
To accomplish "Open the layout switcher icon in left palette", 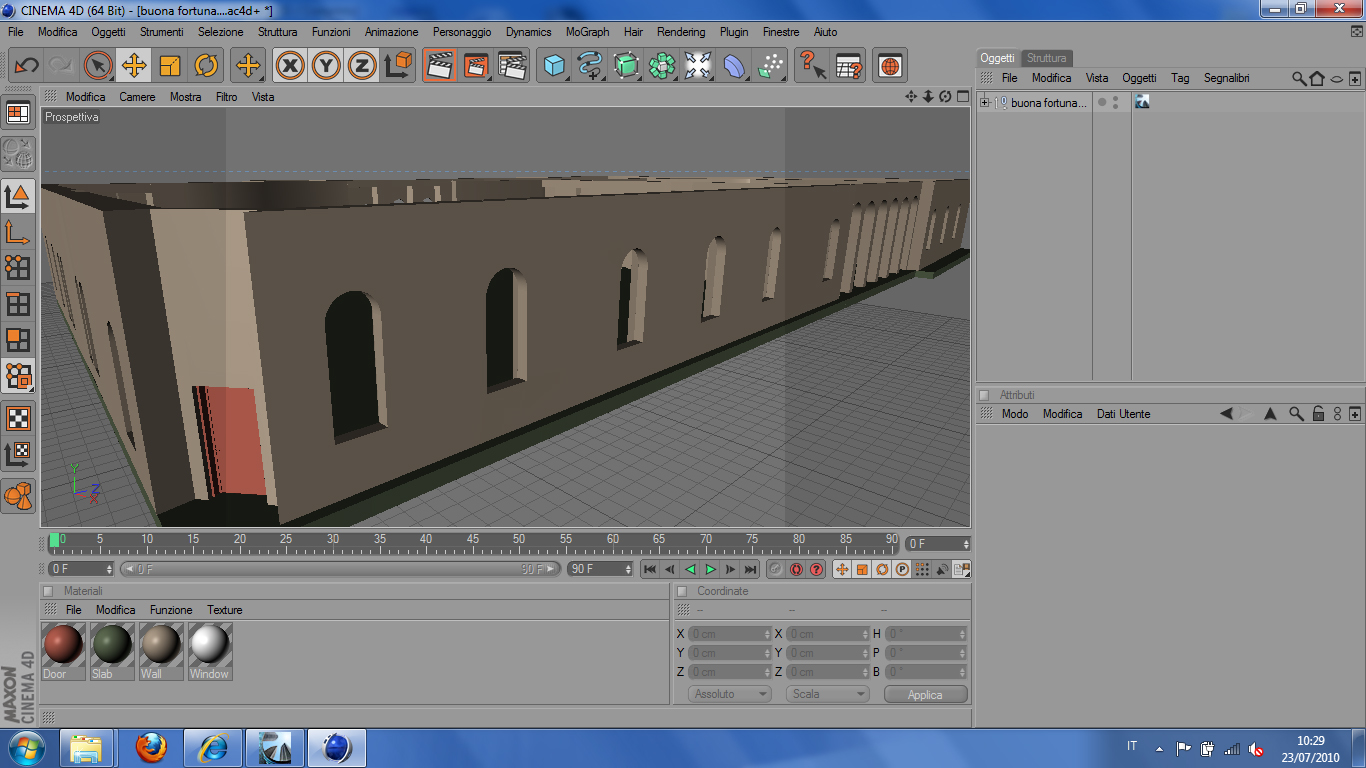I will click(18, 114).
